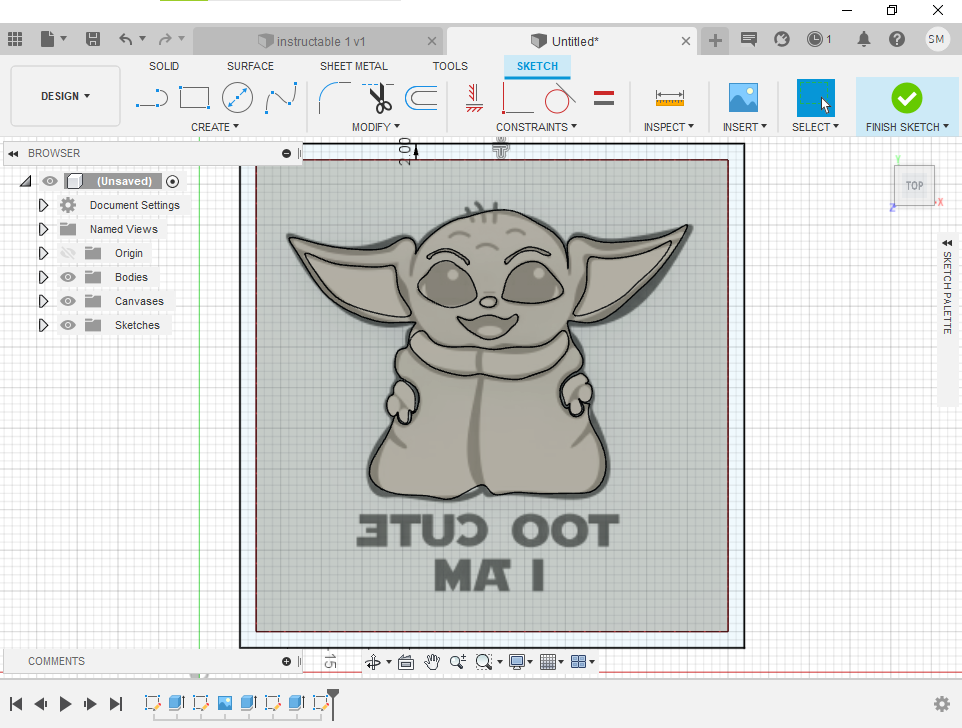Image resolution: width=962 pixels, height=728 pixels.
Task: Switch to the TOOLS tab
Action: point(450,66)
